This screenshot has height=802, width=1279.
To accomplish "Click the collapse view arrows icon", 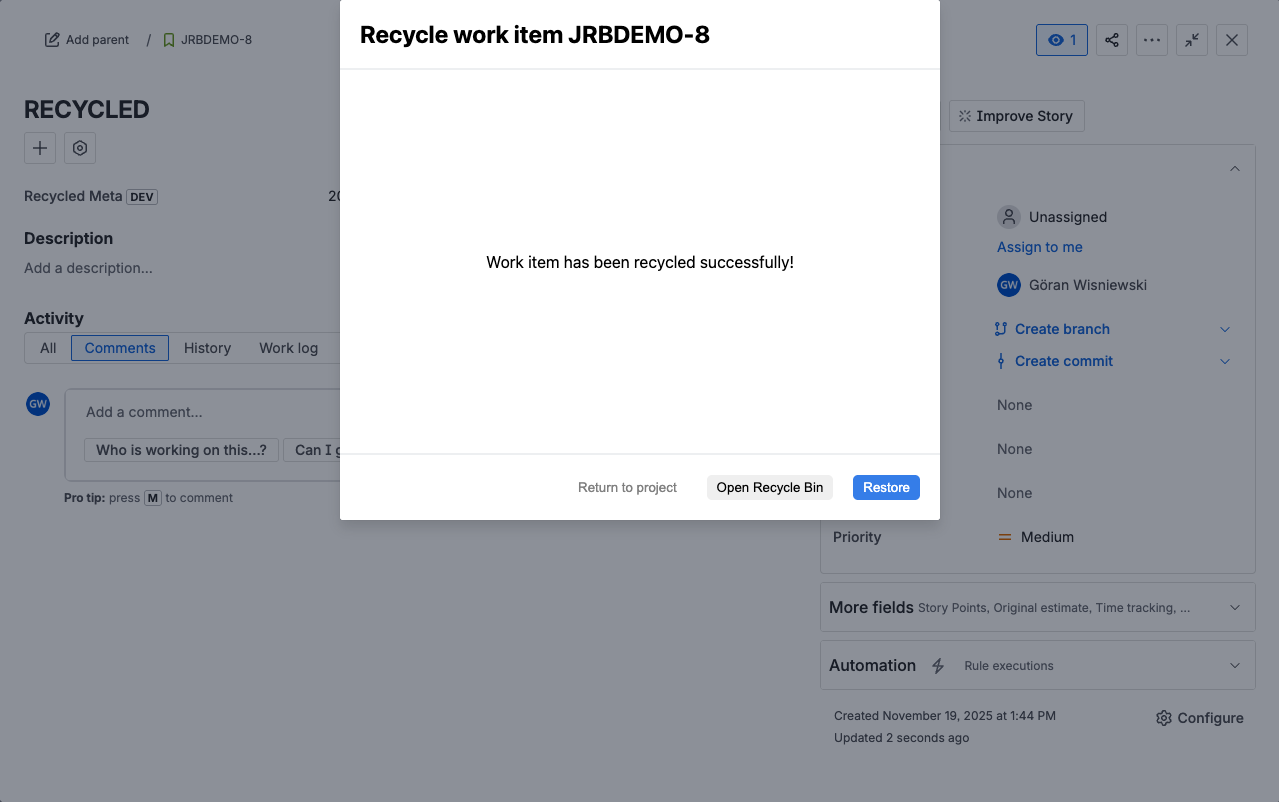I will tap(1191, 40).
